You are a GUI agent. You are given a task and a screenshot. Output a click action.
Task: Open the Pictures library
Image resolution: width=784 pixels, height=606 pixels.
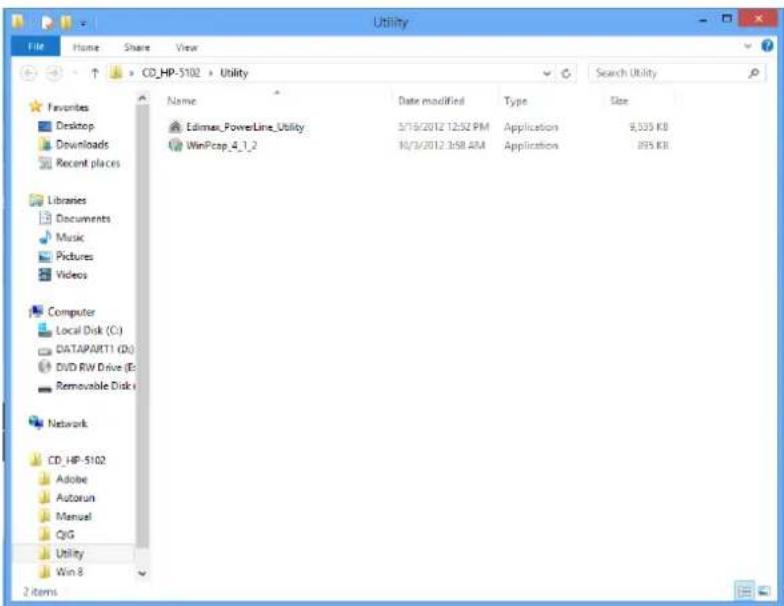click(74, 256)
